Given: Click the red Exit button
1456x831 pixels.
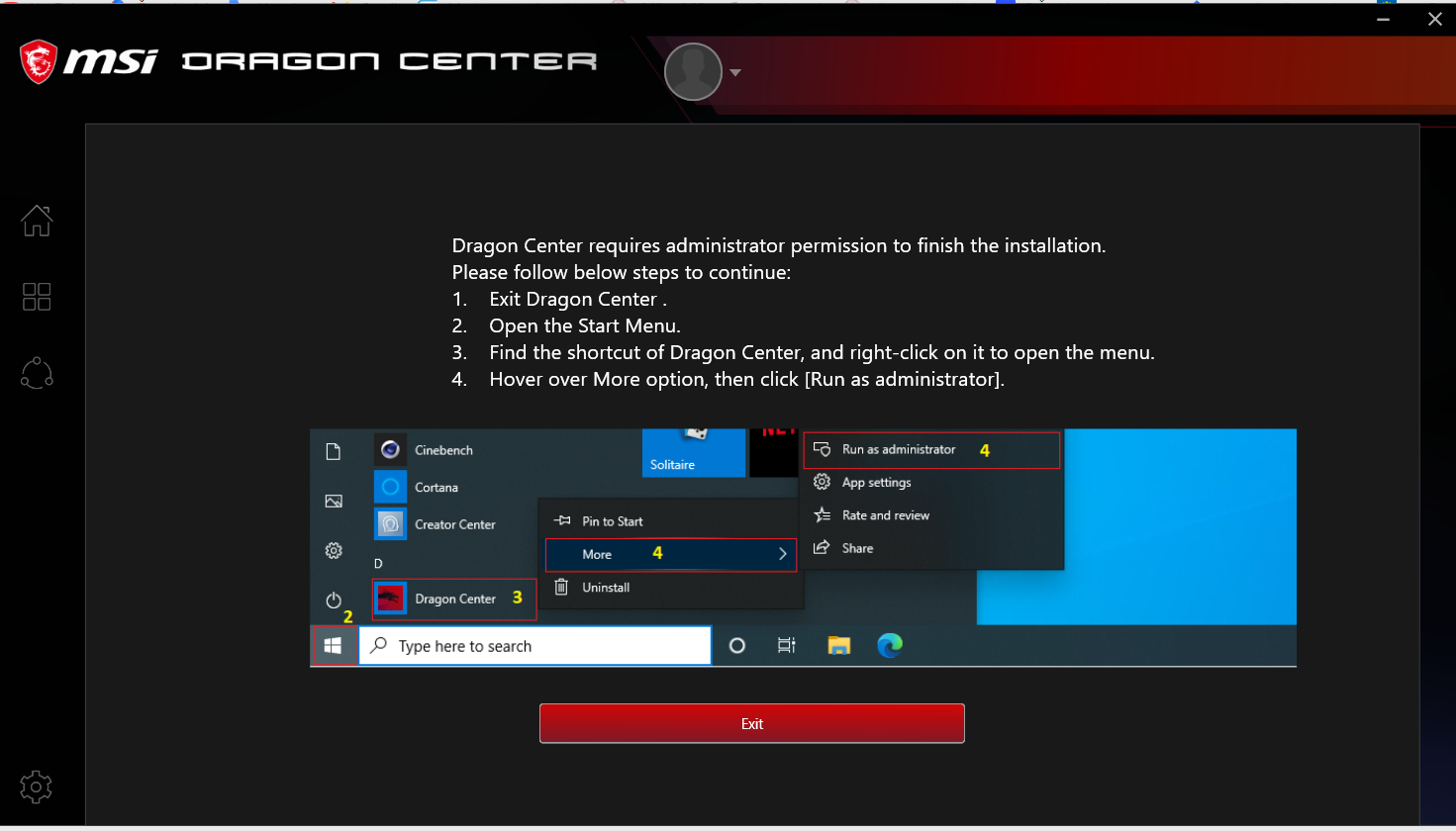Looking at the screenshot, I should pyautogui.click(x=752, y=723).
